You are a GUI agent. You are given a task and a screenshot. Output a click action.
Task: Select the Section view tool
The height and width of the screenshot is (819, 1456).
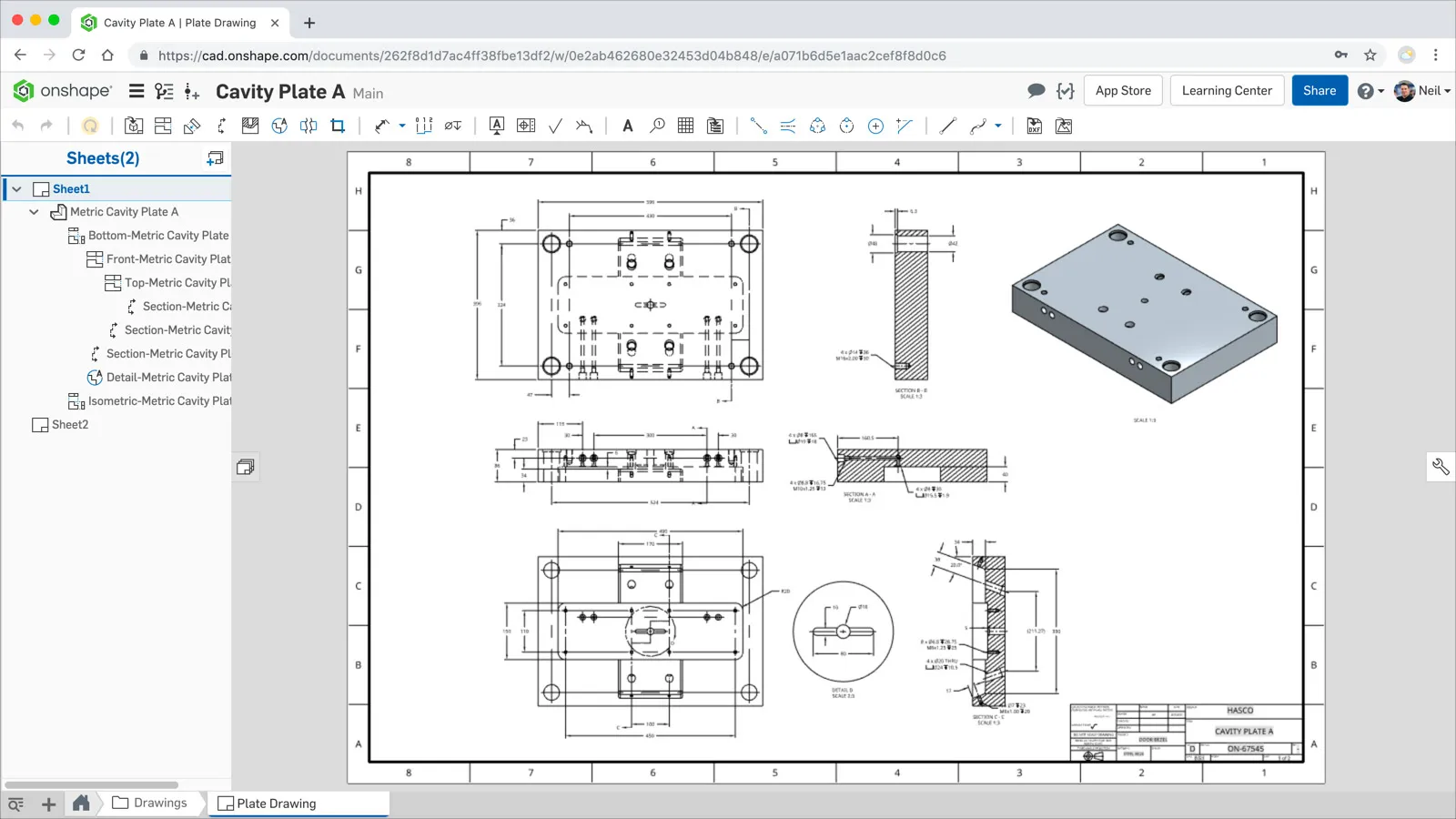(221, 126)
